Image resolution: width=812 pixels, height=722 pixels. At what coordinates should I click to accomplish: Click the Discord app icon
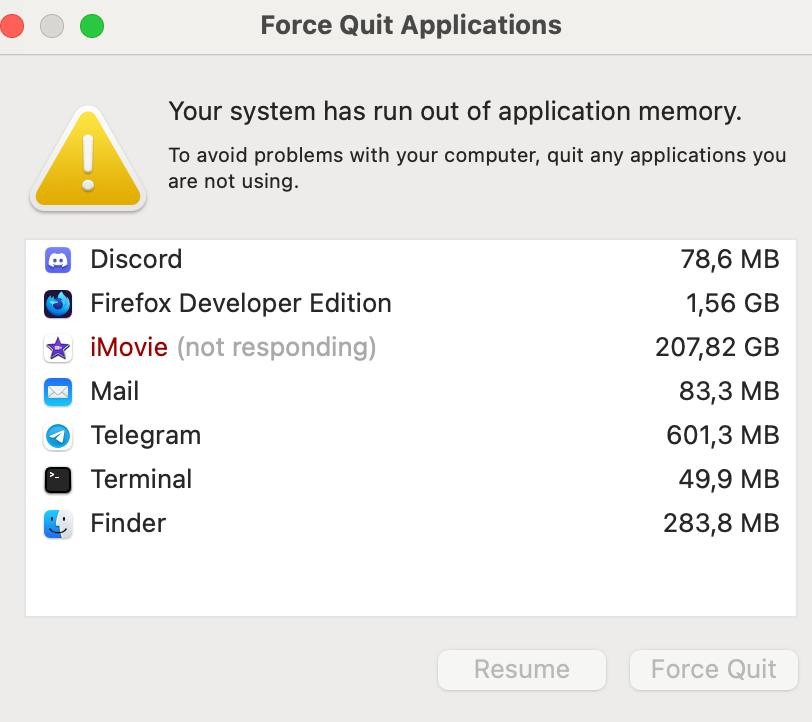point(58,259)
